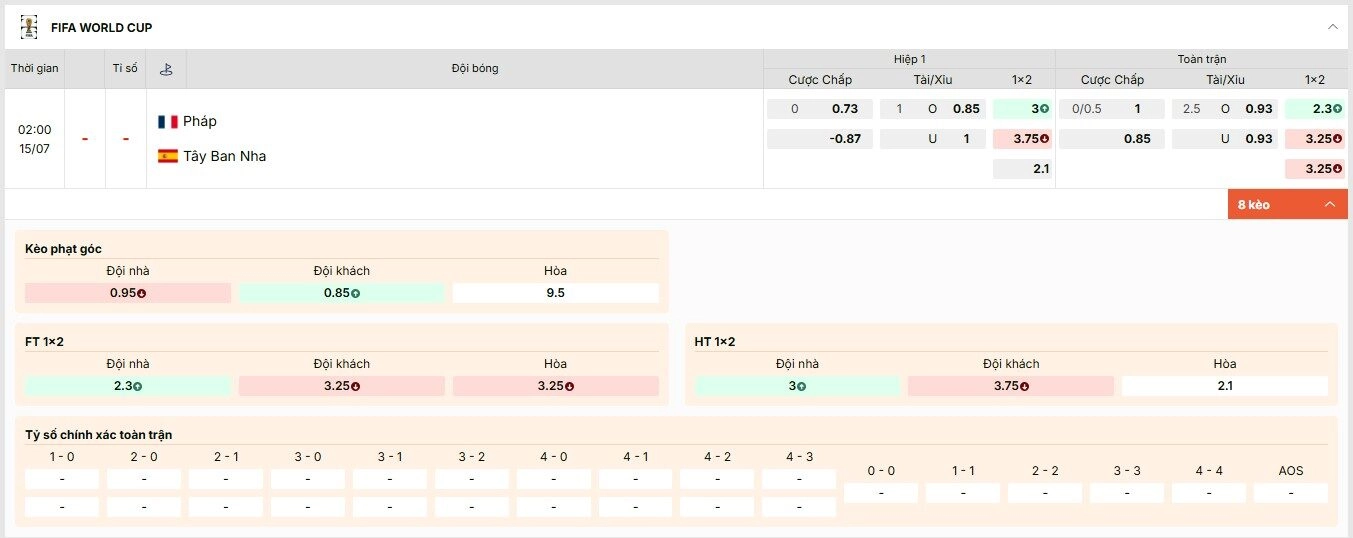
Task: Pick HT 1×2 Hòa odds 2.1
Action: (x=1225, y=386)
